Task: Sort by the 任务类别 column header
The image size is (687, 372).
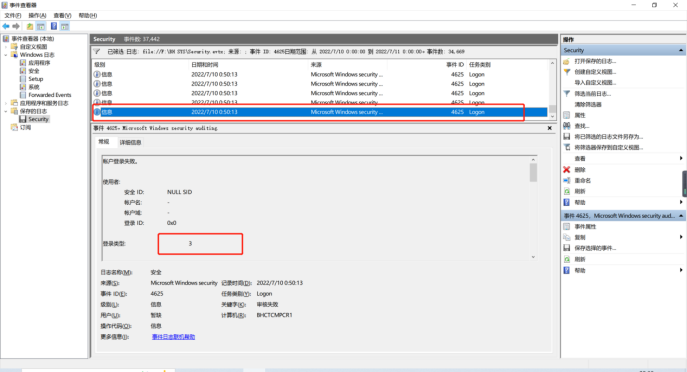Action: [480, 64]
